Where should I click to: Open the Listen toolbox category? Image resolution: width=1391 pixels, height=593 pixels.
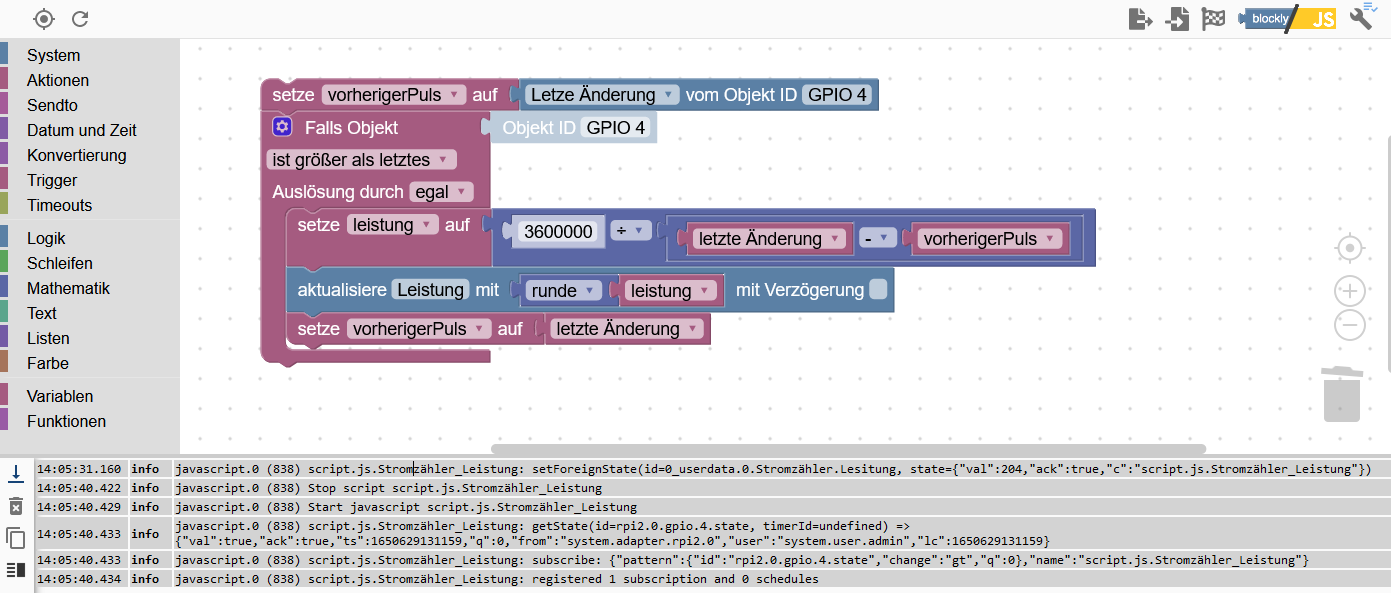pos(48,338)
